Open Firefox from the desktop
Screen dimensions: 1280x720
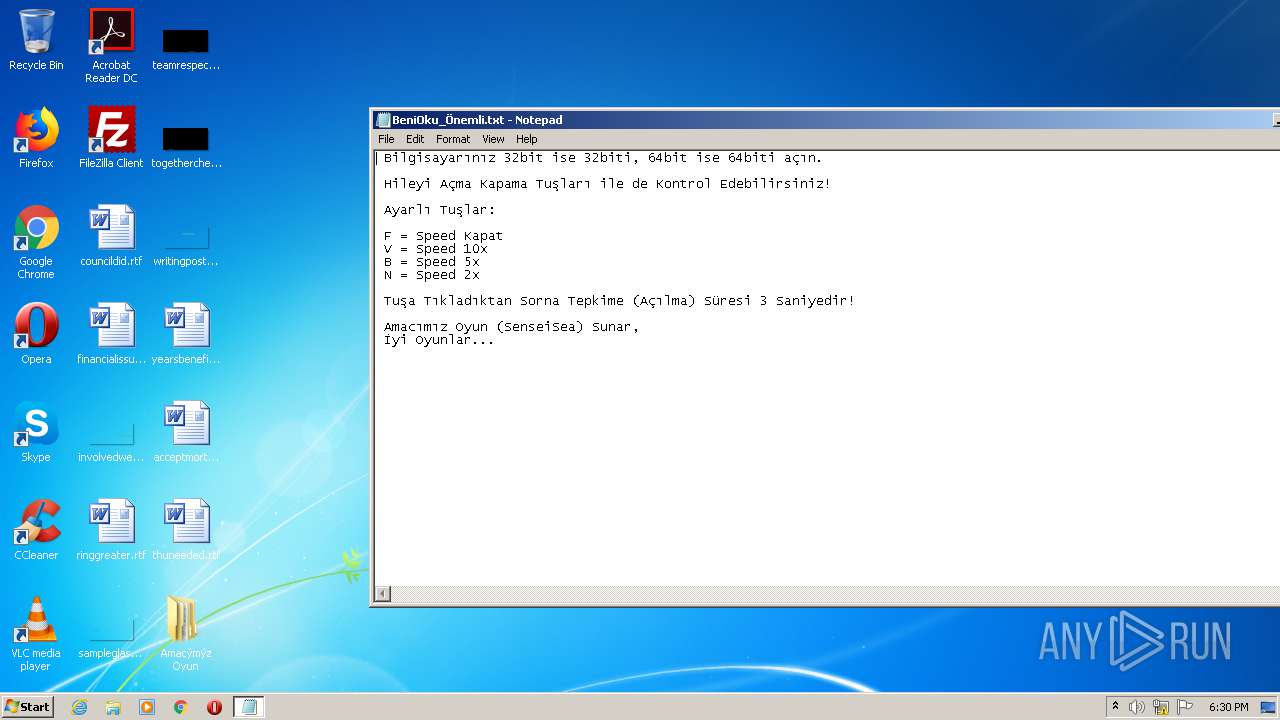[36, 138]
